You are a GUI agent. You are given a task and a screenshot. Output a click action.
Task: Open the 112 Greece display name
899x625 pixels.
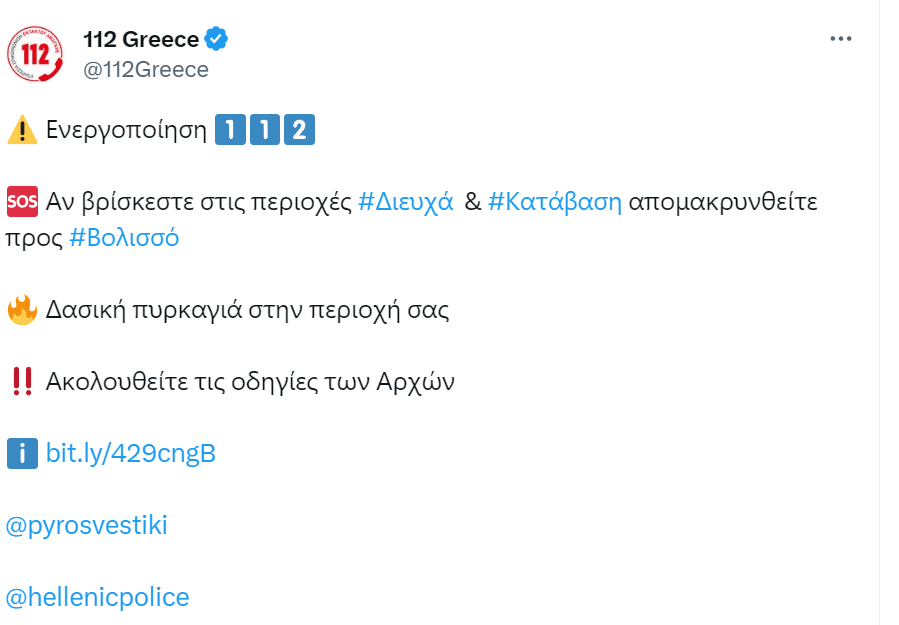[x=141, y=40]
